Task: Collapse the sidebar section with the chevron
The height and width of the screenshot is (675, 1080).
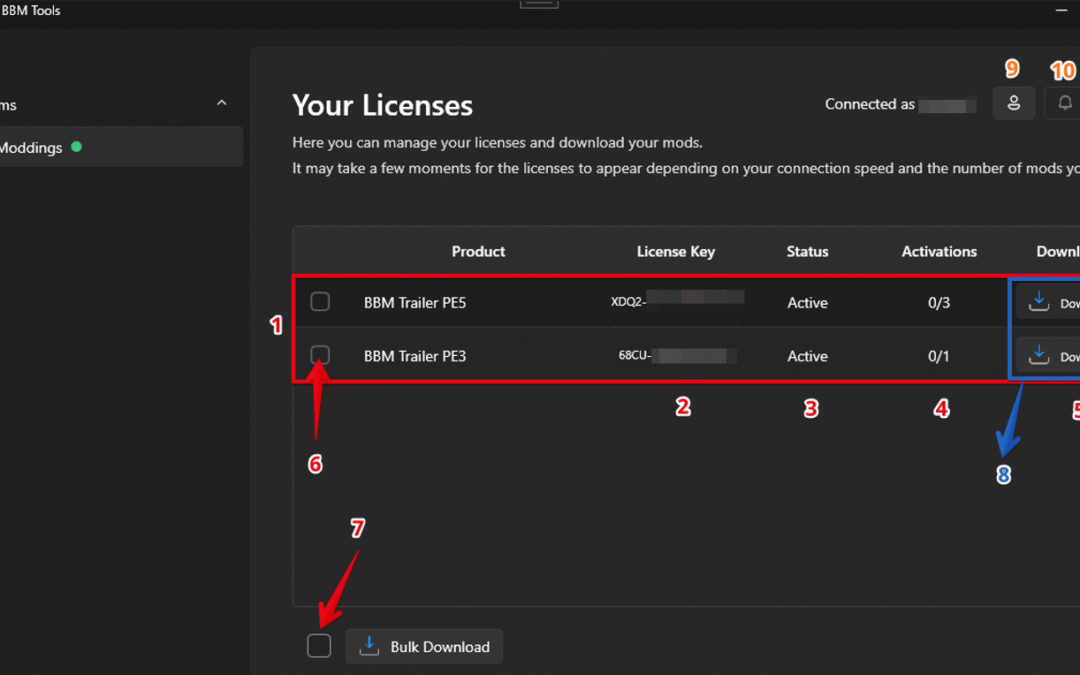Action: [221, 103]
